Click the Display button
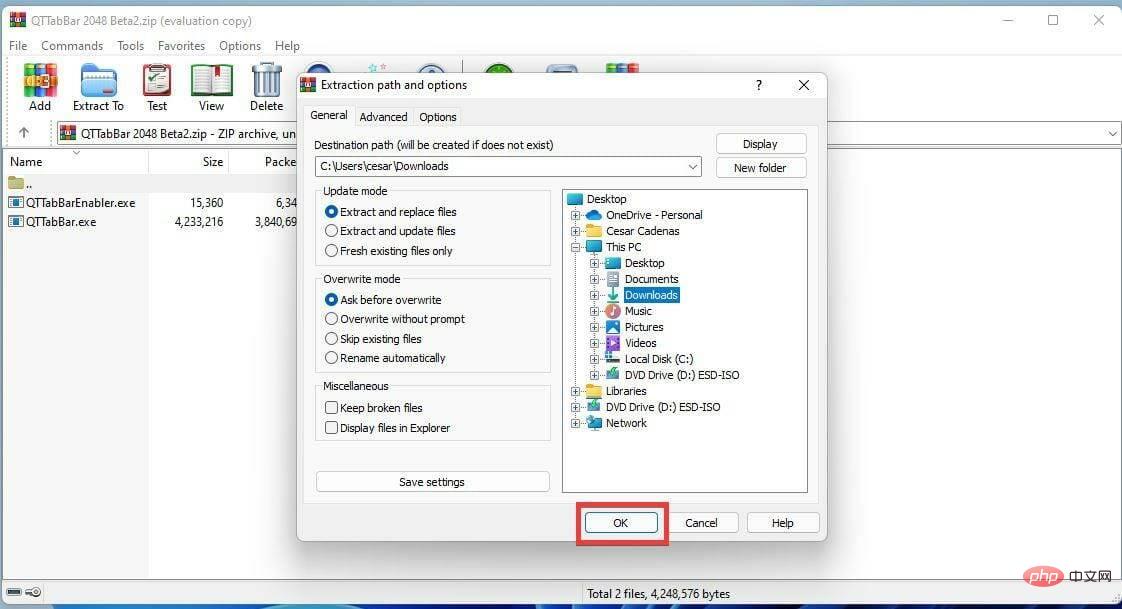 coord(761,144)
